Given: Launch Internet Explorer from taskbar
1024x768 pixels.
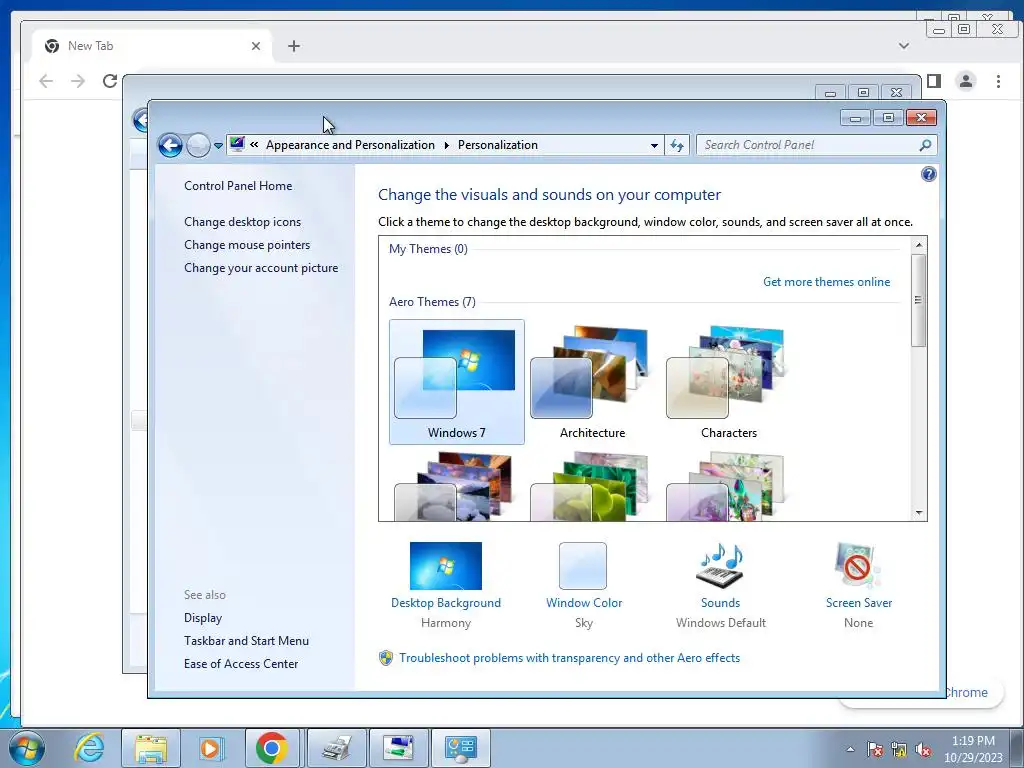Looking at the screenshot, I should pos(89,748).
